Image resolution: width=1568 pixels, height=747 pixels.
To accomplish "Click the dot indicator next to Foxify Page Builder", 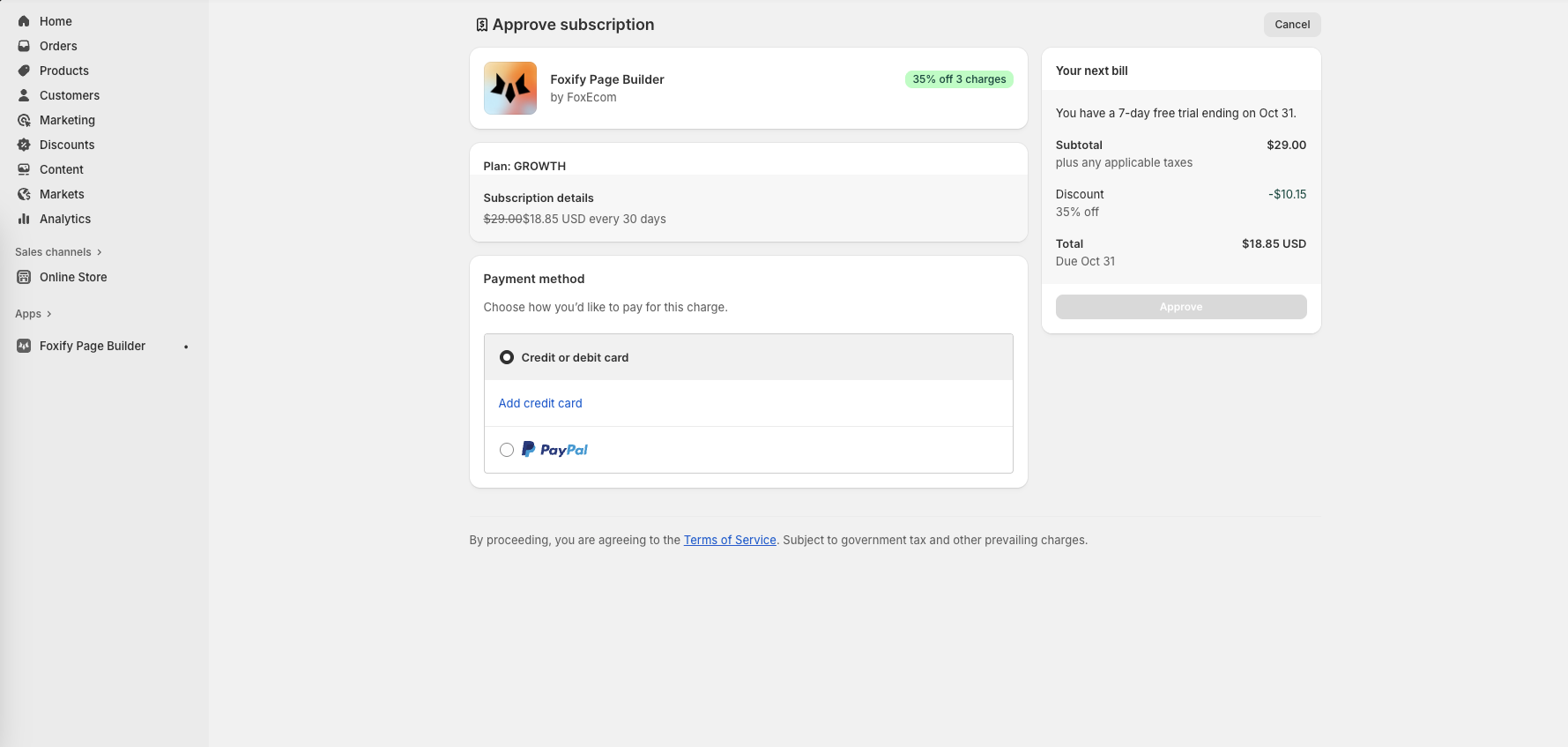I will (186, 347).
